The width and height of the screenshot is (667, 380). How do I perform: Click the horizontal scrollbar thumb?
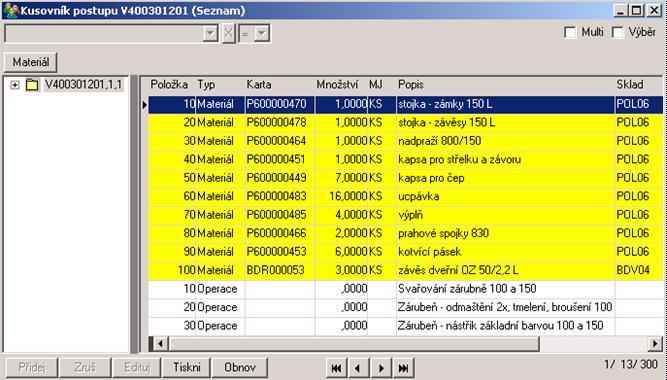[x=353, y=343]
